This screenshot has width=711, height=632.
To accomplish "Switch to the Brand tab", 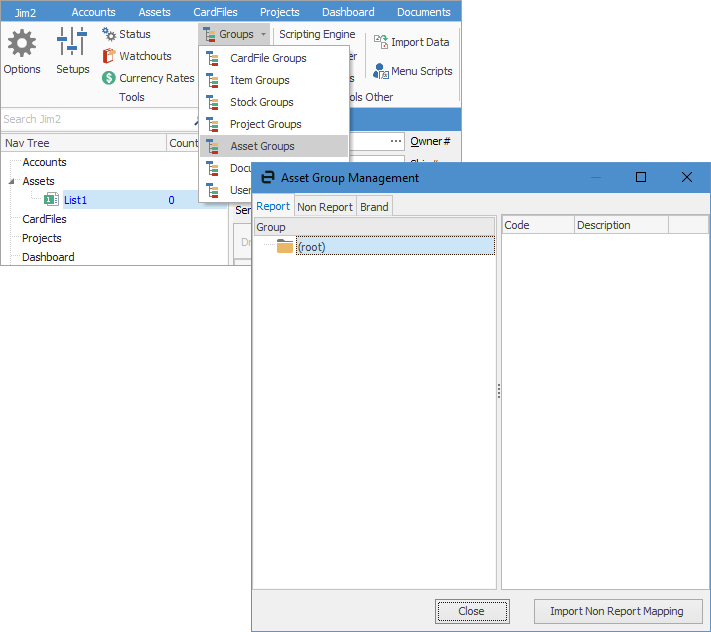I will pyautogui.click(x=374, y=207).
